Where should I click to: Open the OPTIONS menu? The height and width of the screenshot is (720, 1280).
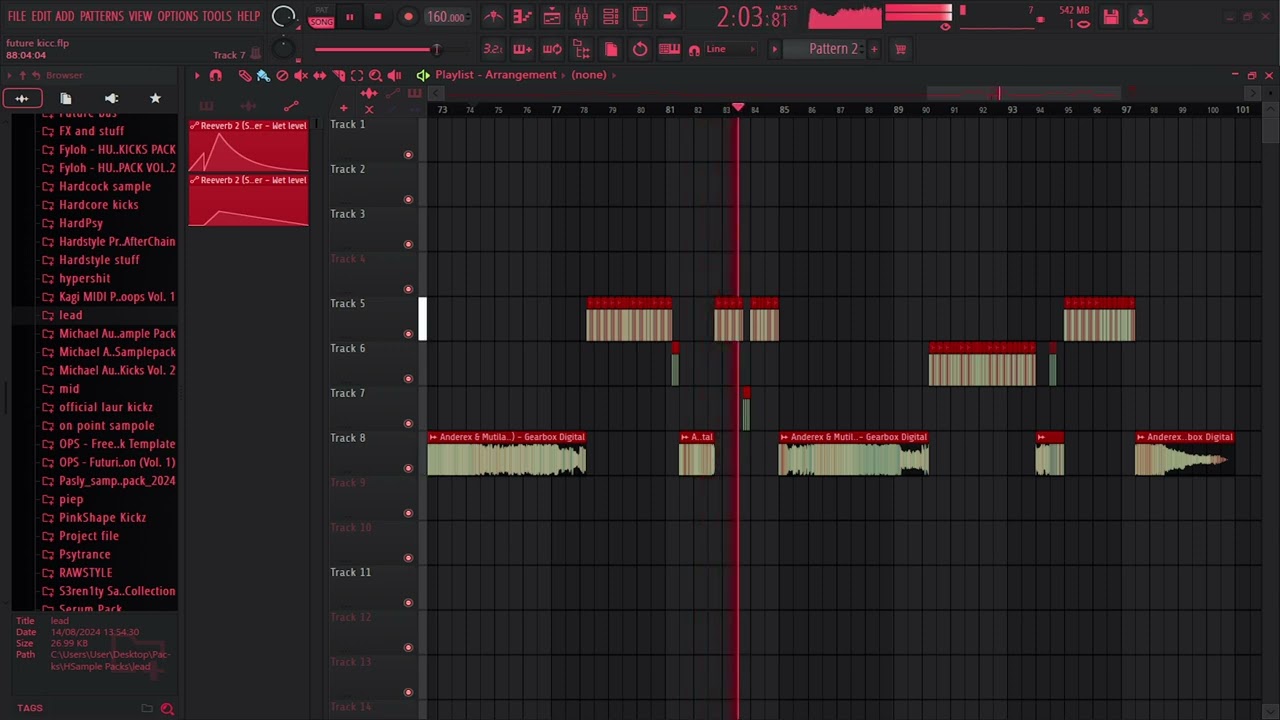tap(178, 16)
